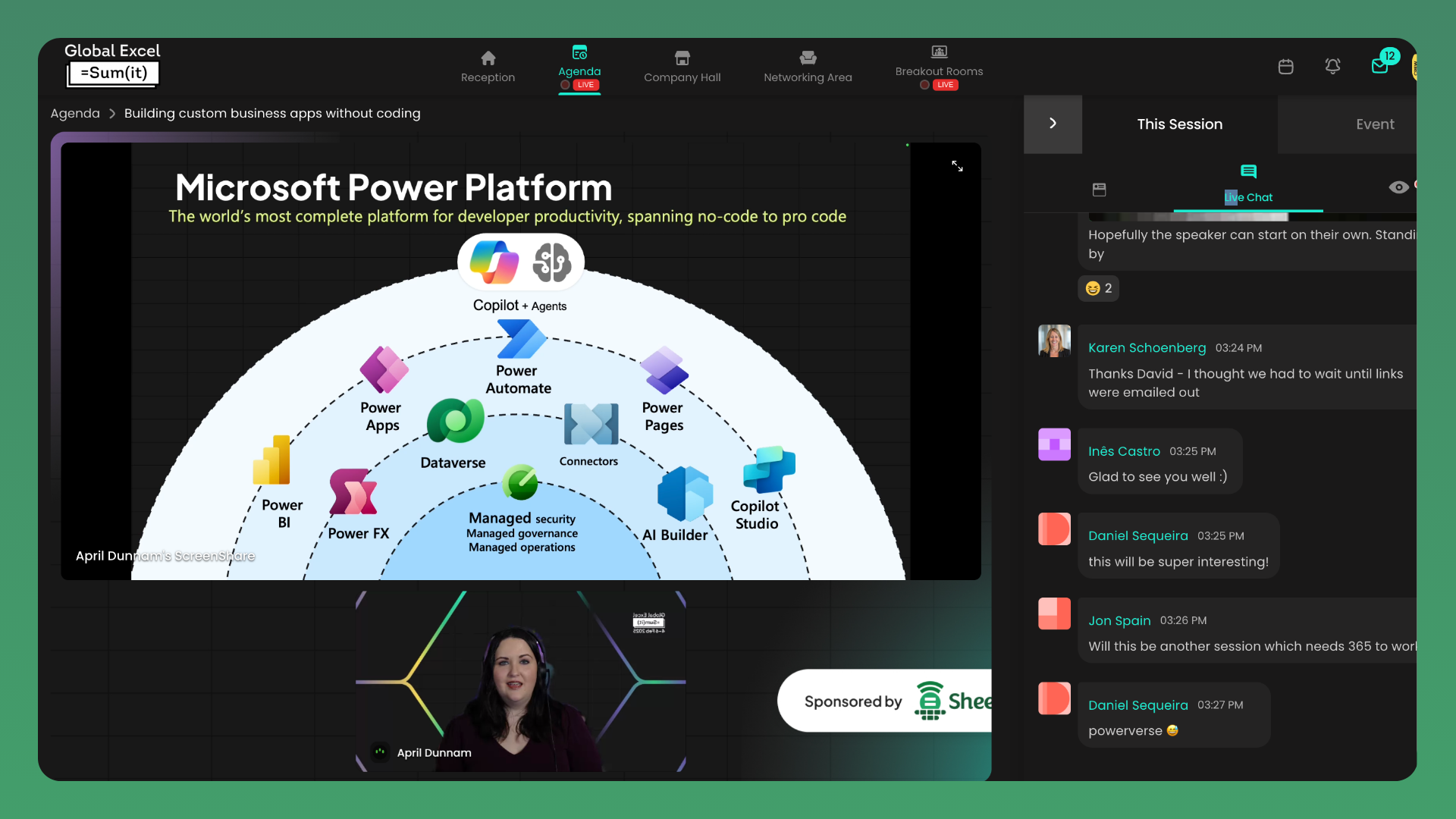The image size is (1456, 819).
Task: Open the calendar icon in the header
Action: [x=1285, y=67]
